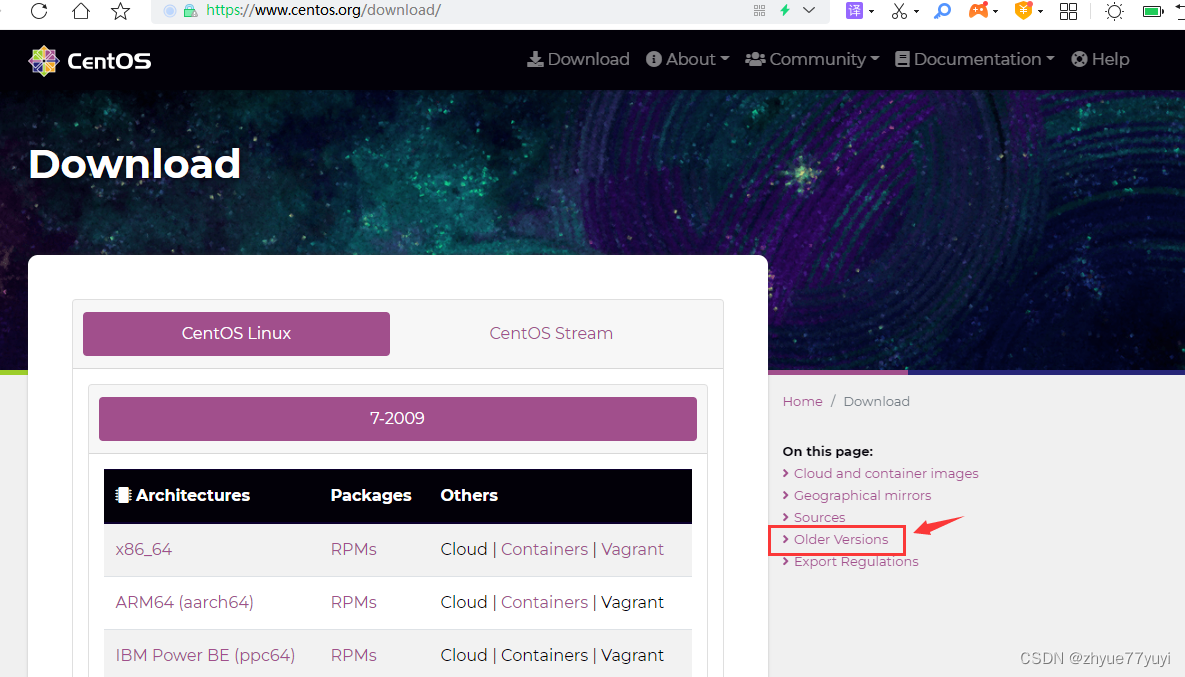The width and height of the screenshot is (1185, 677).
Task: Click the blue magnifier search icon
Action: (x=942, y=11)
